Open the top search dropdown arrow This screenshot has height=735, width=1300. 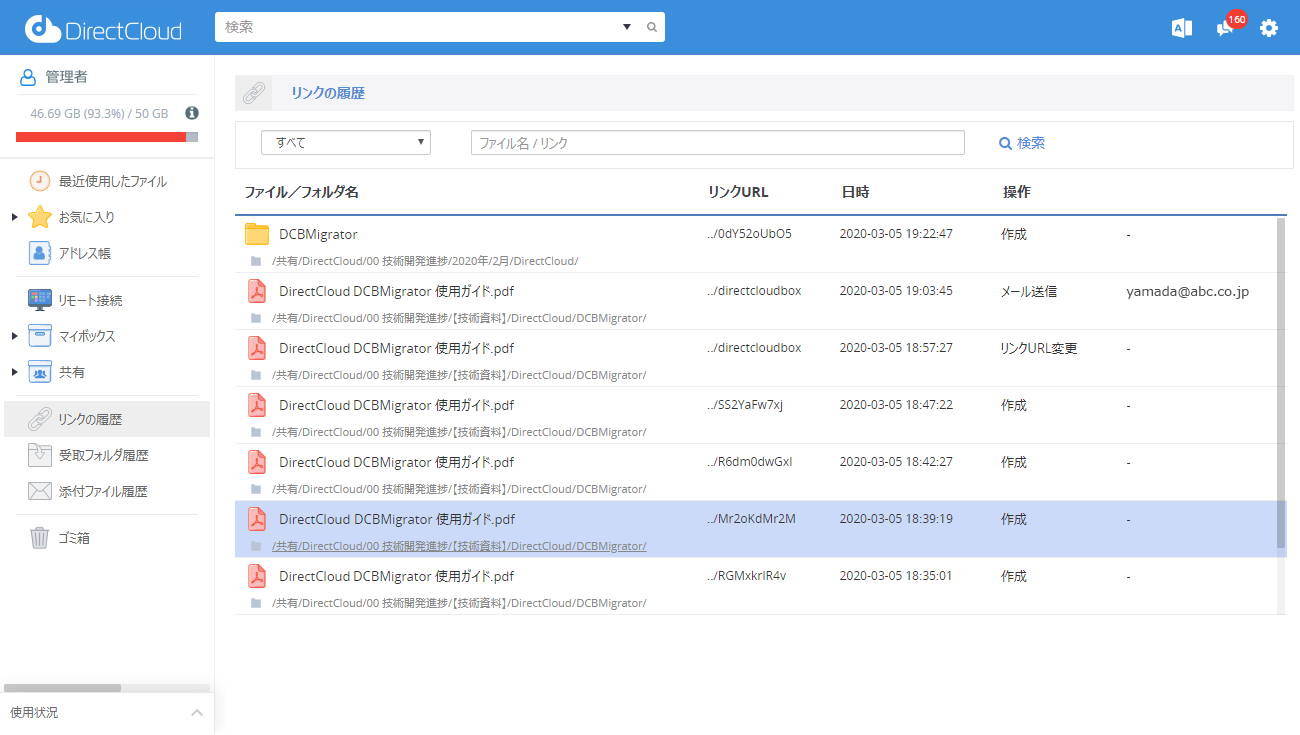click(x=627, y=27)
